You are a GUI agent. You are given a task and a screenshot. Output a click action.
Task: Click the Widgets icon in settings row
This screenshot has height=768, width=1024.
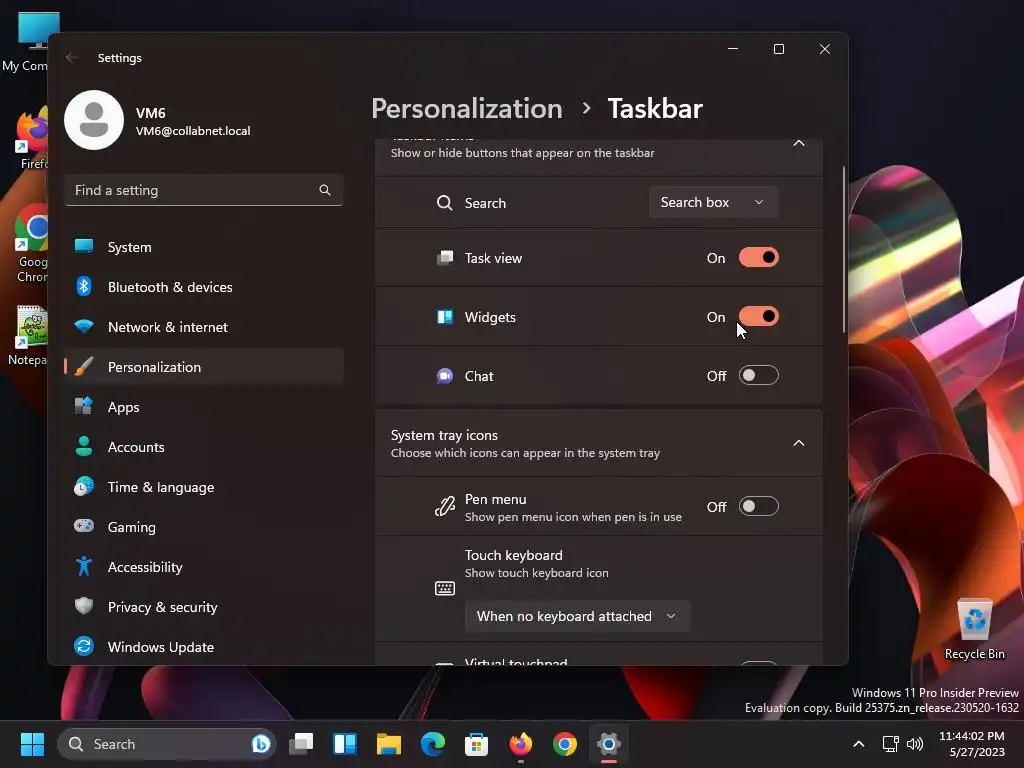[x=445, y=317]
